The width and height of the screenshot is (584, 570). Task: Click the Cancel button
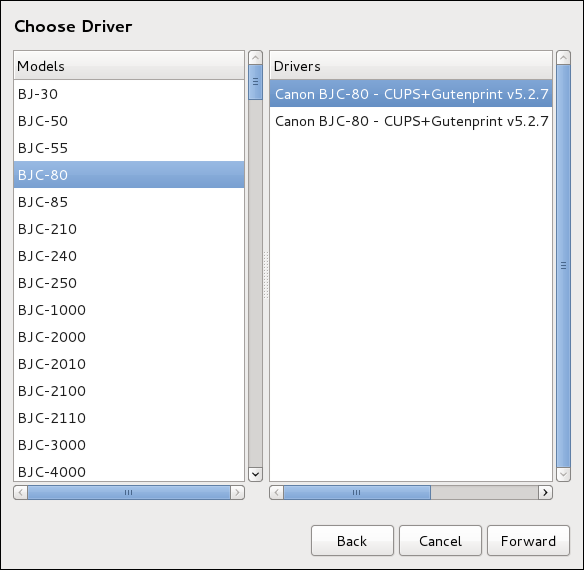tap(440, 541)
